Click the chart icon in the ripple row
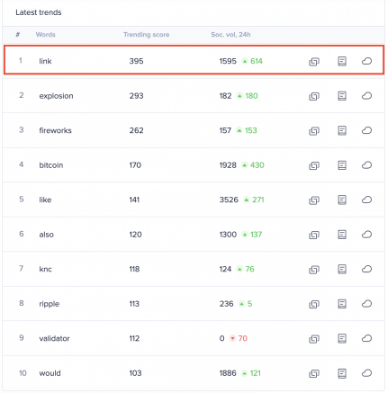 (314, 304)
